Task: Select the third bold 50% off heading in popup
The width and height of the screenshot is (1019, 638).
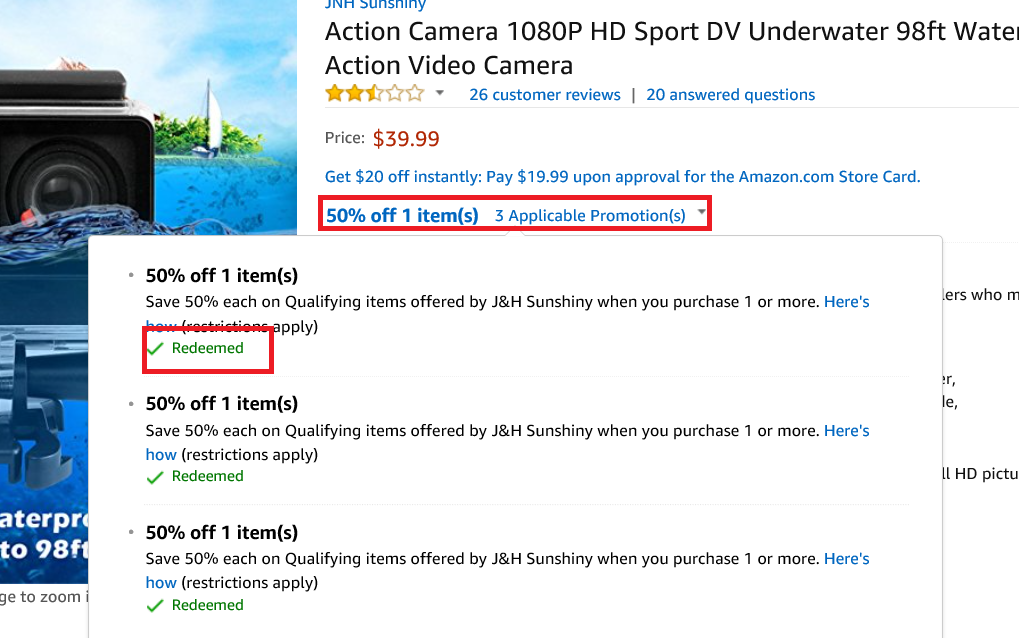Action: pos(222,533)
